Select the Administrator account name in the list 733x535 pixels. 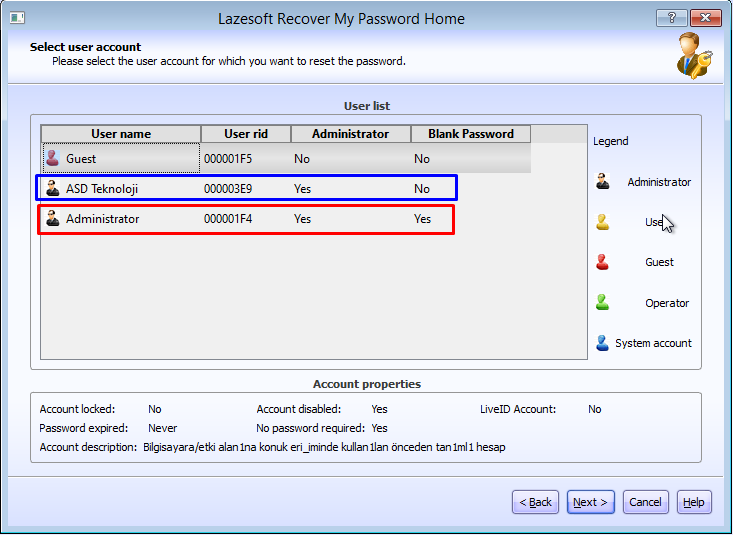pyautogui.click(x=102, y=219)
